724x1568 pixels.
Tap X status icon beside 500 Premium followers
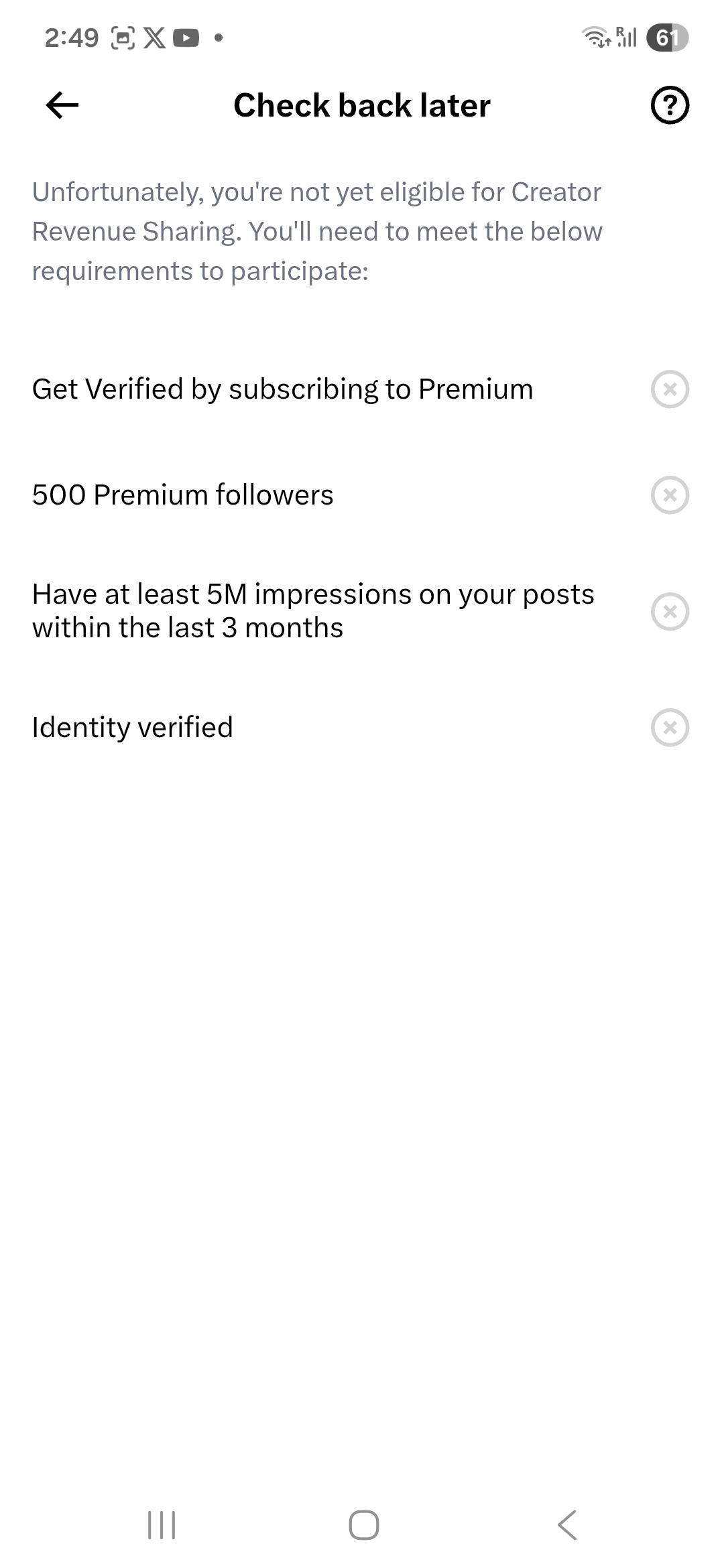pyautogui.click(x=670, y=495)
